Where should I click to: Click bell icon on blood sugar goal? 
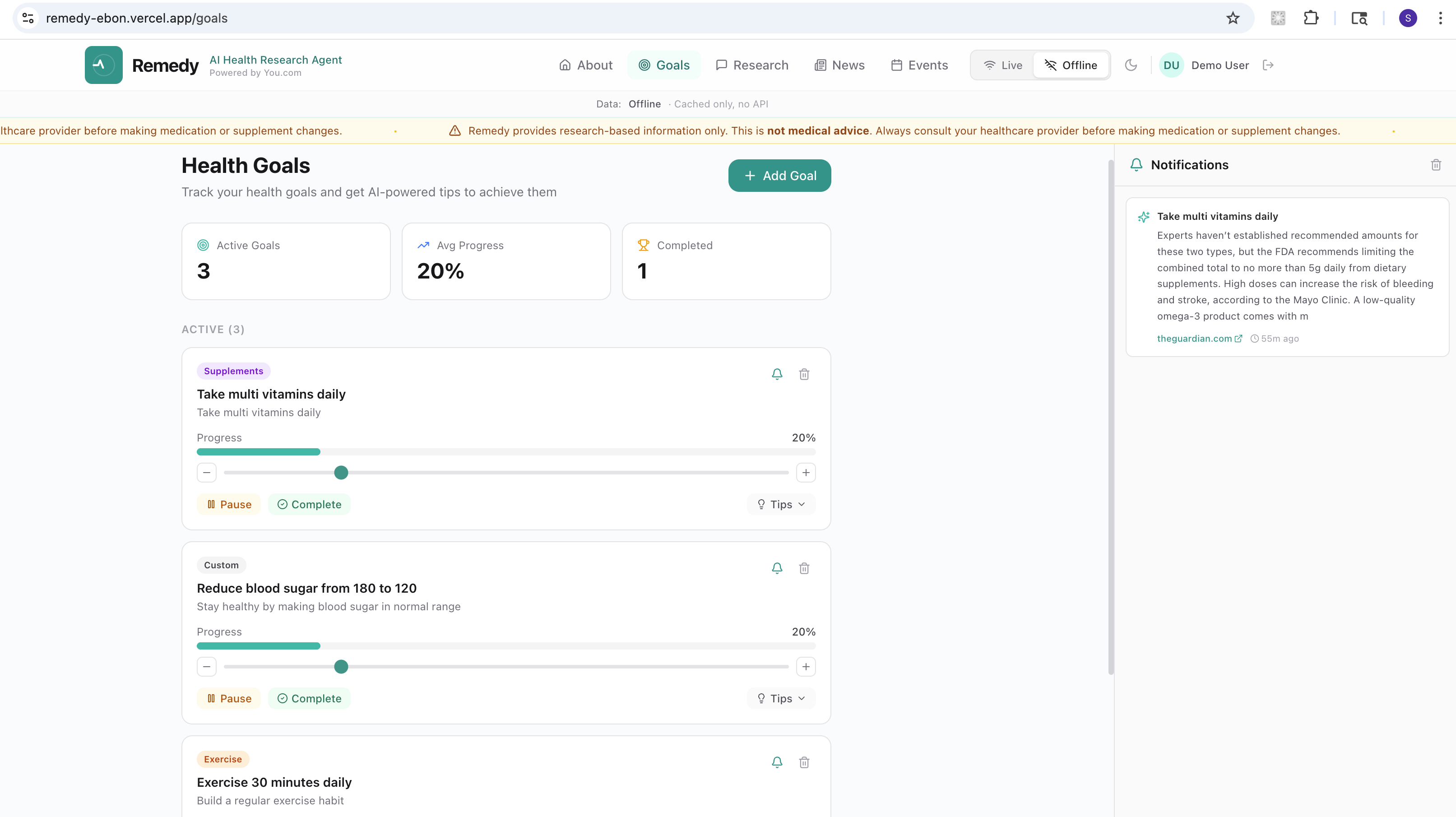(777, 568)
